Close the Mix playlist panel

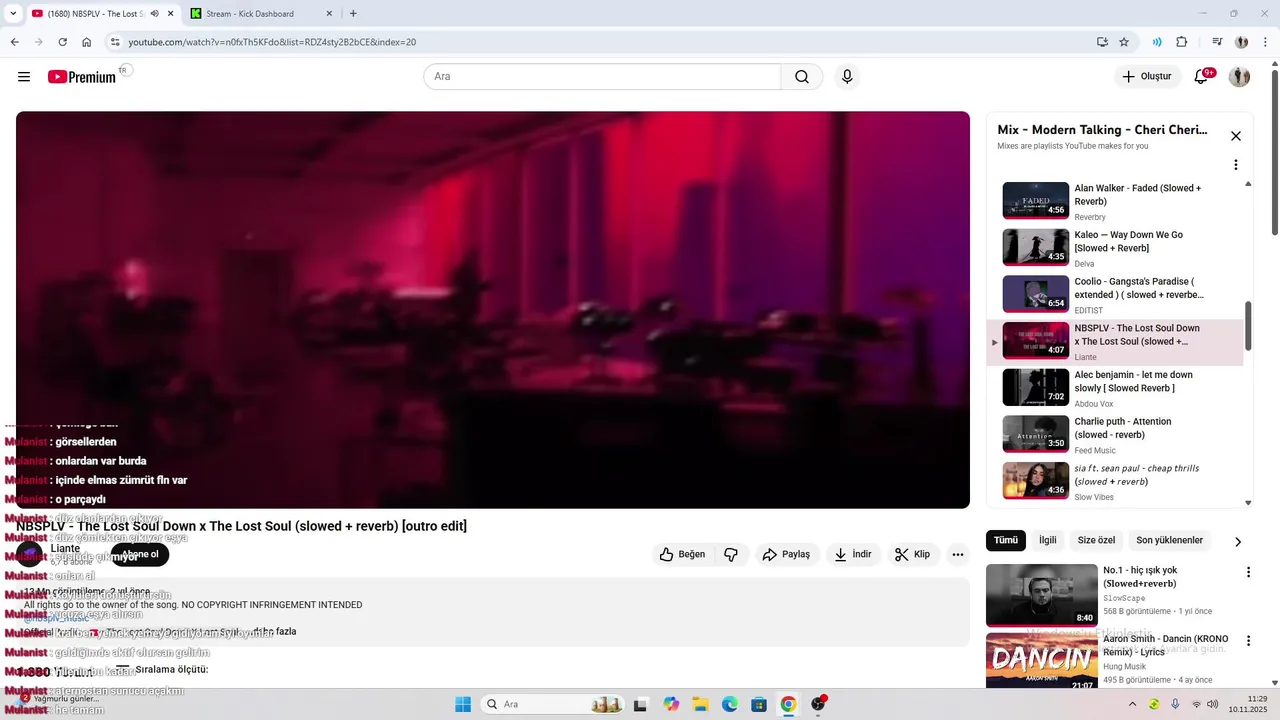pos(1236,136)
